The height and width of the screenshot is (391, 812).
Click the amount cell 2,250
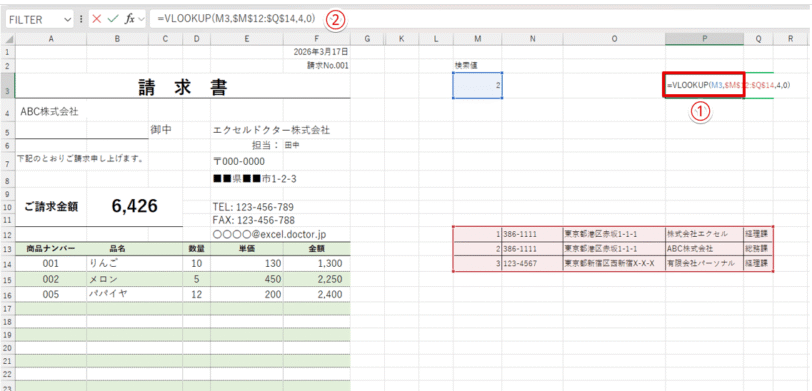(316, 279)
